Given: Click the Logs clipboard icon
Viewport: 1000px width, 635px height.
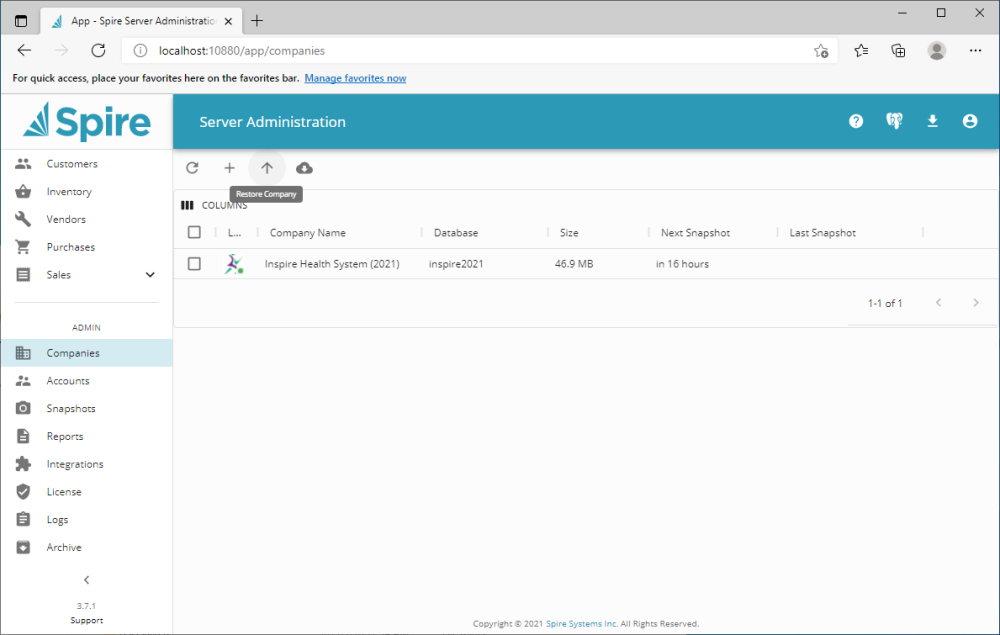Looking at the screenshot, I should (23, 520).
